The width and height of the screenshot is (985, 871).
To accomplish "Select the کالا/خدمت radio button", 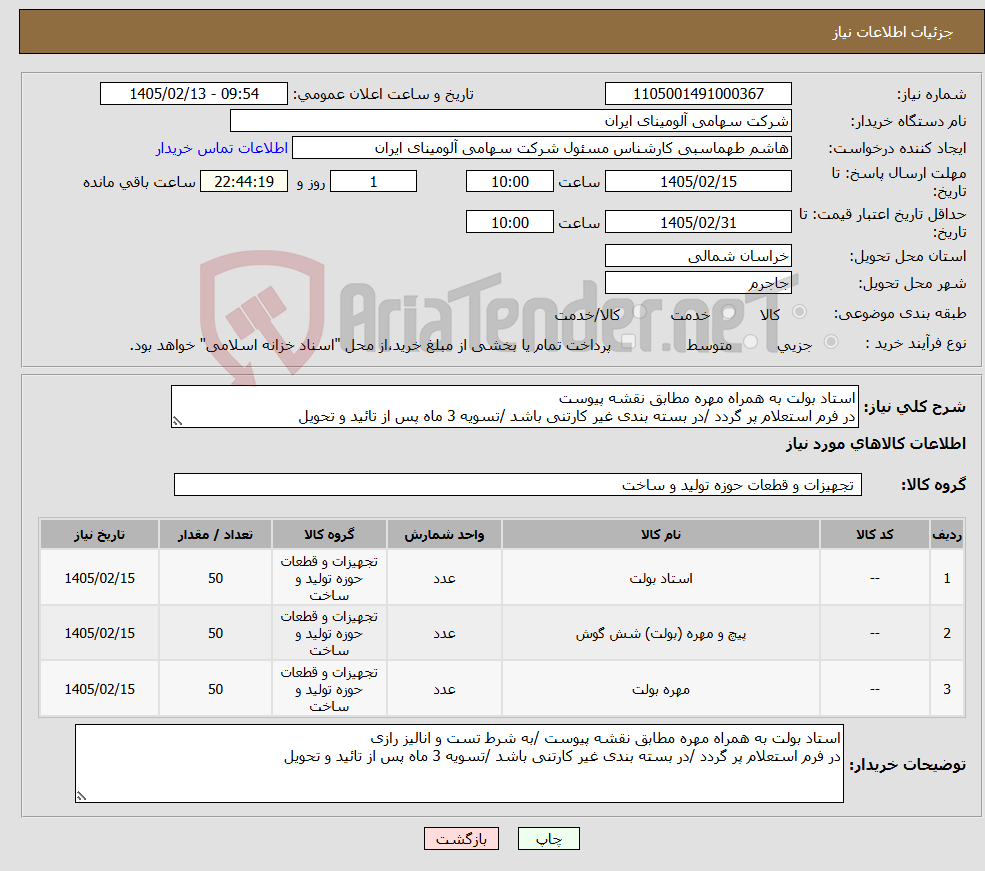I will pos(639,312).
